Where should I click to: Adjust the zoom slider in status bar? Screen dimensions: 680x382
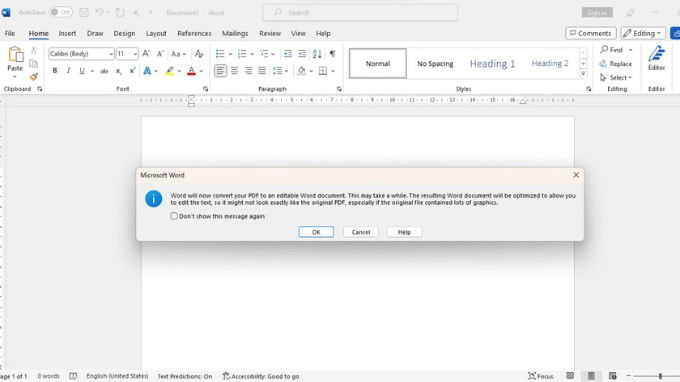(x=660, y=376)
